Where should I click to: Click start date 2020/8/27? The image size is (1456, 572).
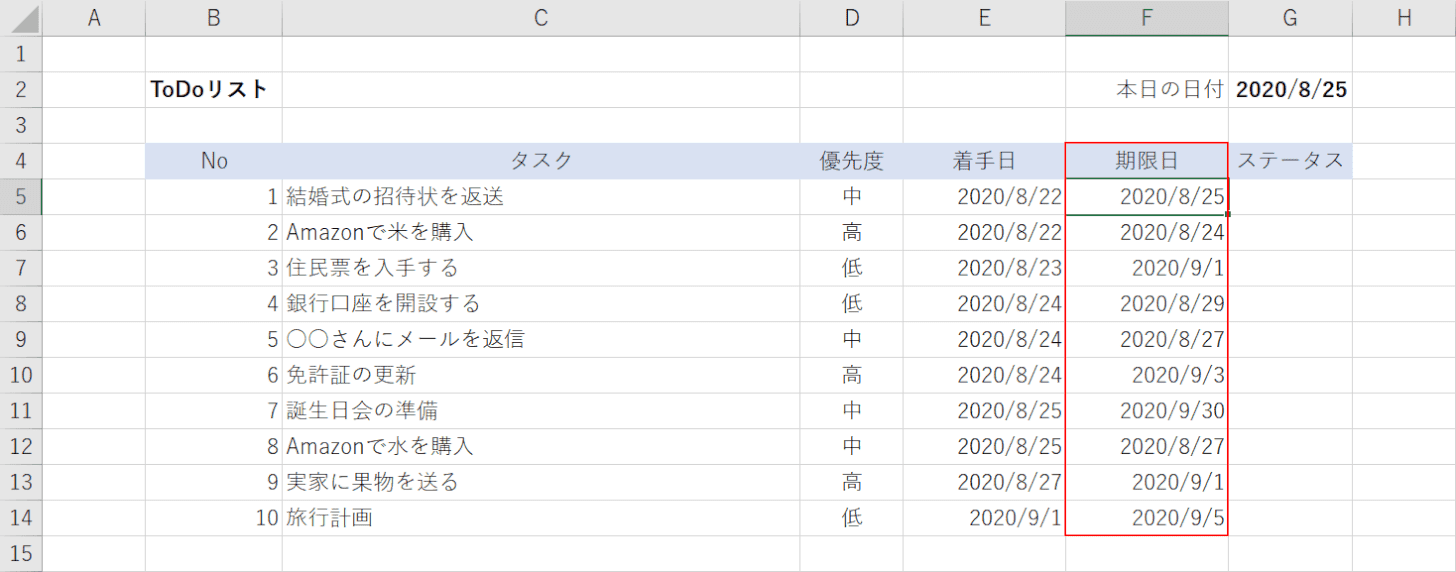coord(985,483)
